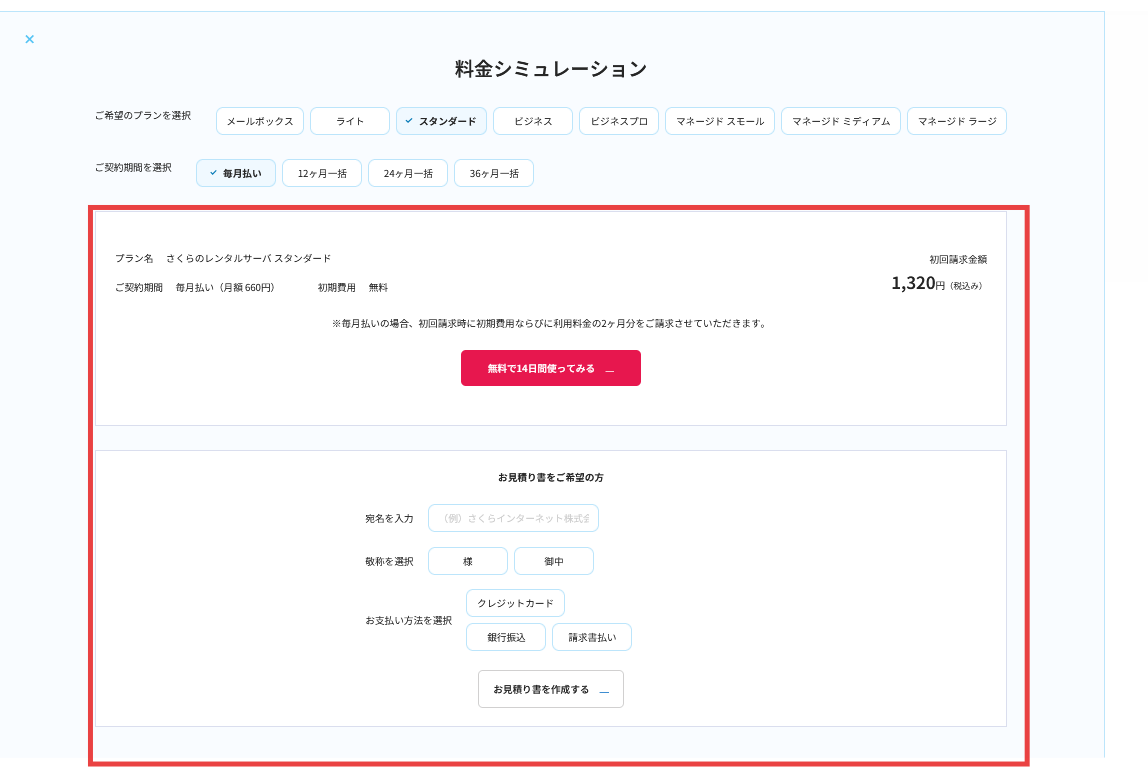Choose クレジットカード as payment method
Screen dimensions: 1148x767
tap(515, 602)
